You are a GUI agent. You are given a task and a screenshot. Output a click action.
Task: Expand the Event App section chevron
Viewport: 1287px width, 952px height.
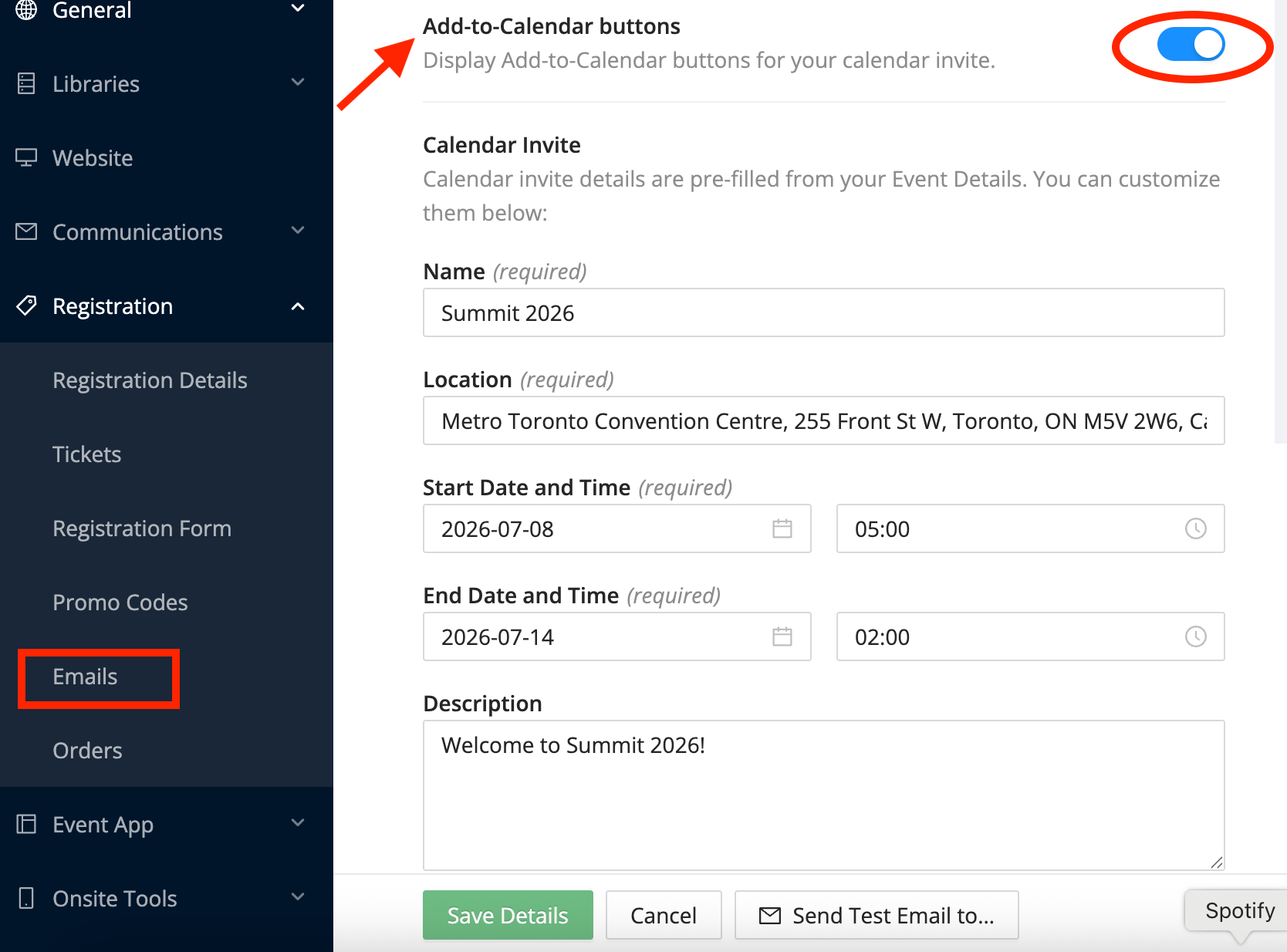(x=298, y=823)
